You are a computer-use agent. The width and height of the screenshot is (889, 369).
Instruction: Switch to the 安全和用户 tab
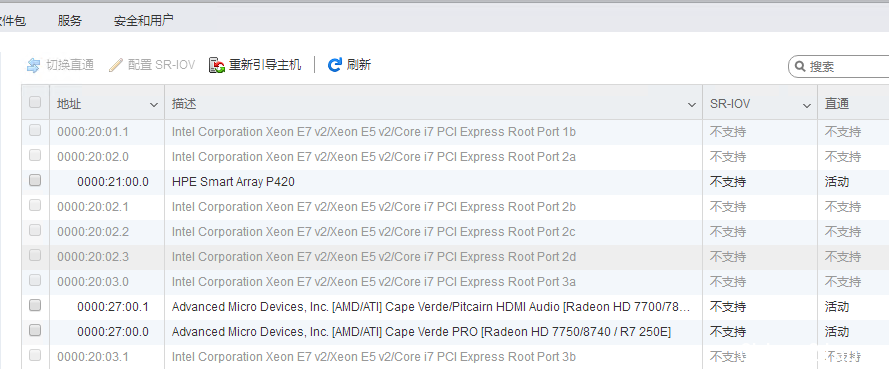[x=143, y=21]
